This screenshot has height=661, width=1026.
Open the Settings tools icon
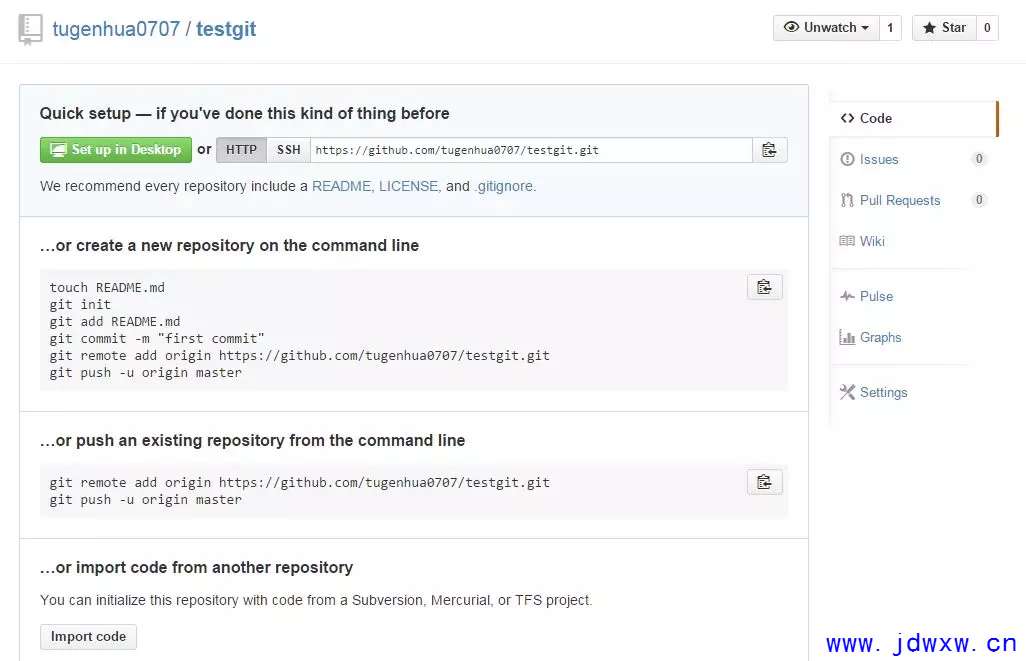[847, 392]
